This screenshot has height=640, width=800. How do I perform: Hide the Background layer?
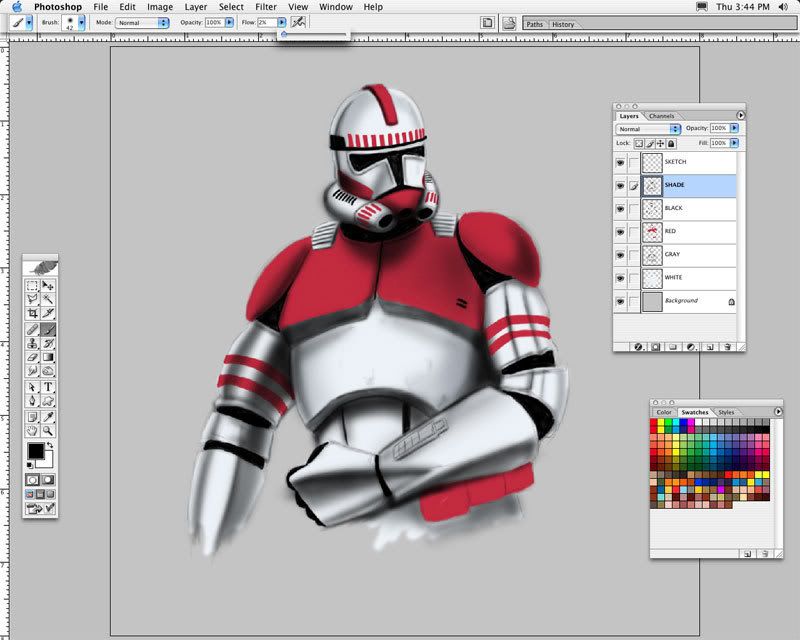[x=620, y=302]
